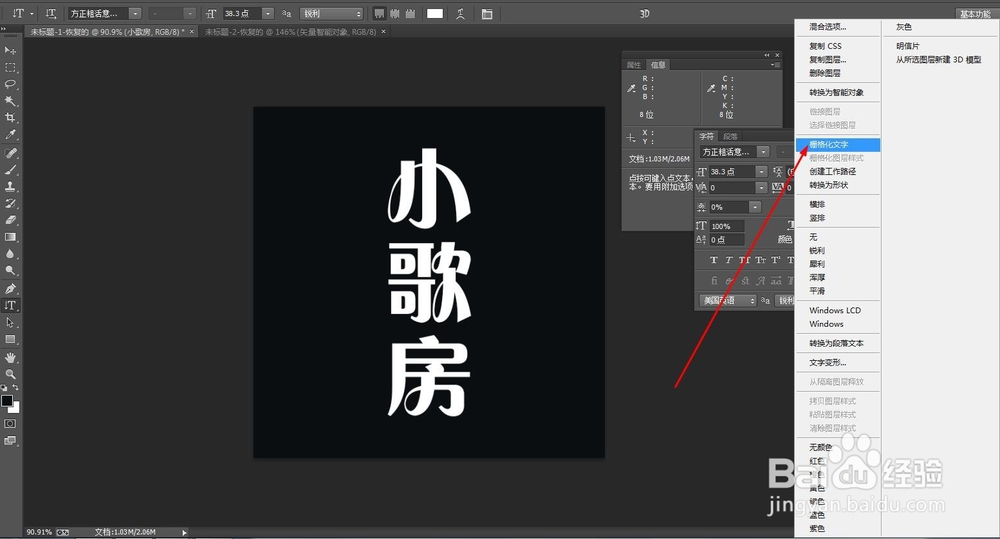1000x539 pixels.
Task: Open the 基本功能 workspace switcher
Action: (975, 14)
